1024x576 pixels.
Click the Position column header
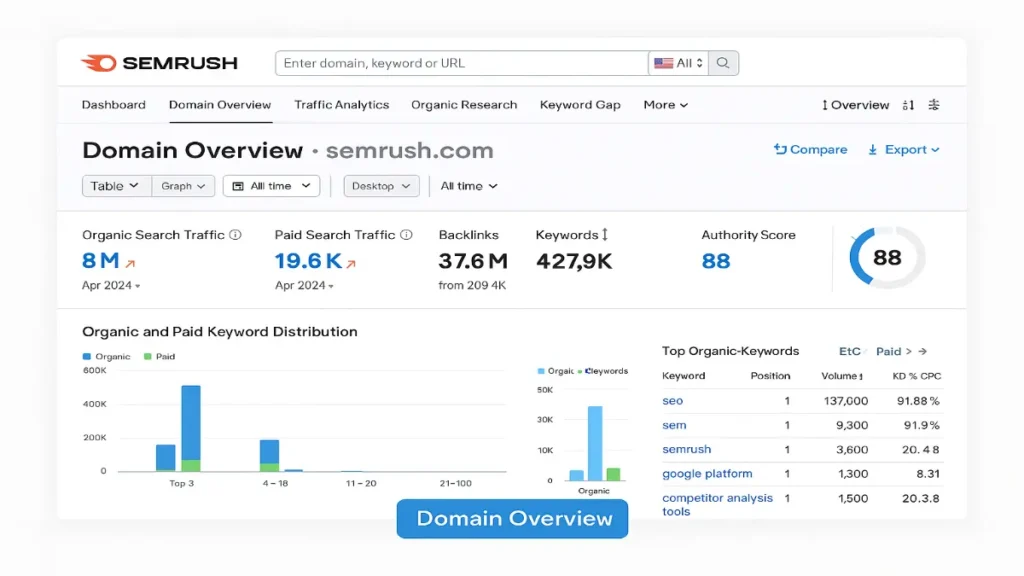(770, 376)
